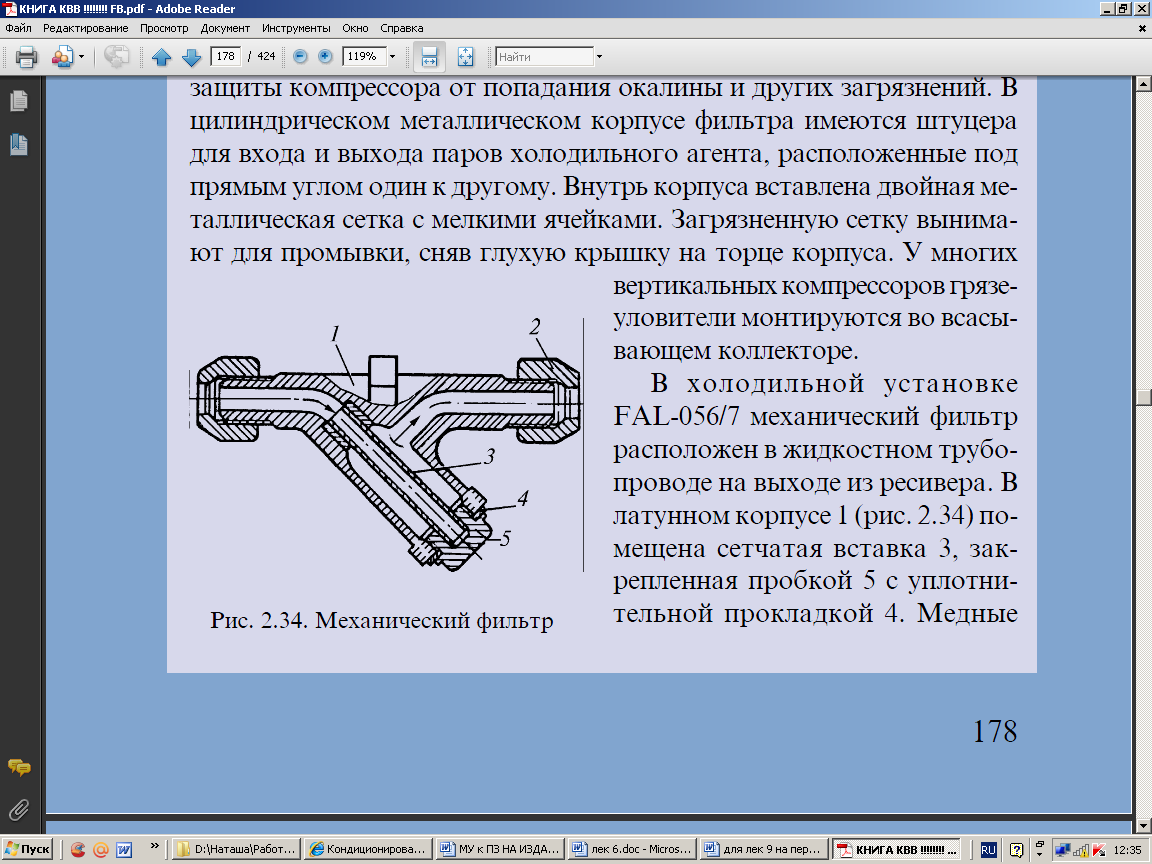The width and height of the screenshot is (1152, 864).
Task: Click the page number 178 on page
Action: coord(995,731)
